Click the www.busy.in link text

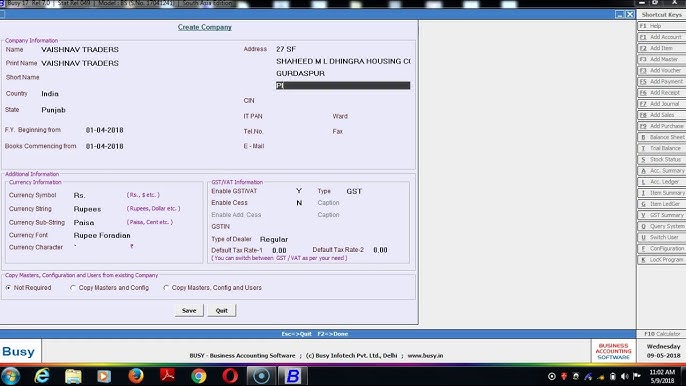[425, 356]
